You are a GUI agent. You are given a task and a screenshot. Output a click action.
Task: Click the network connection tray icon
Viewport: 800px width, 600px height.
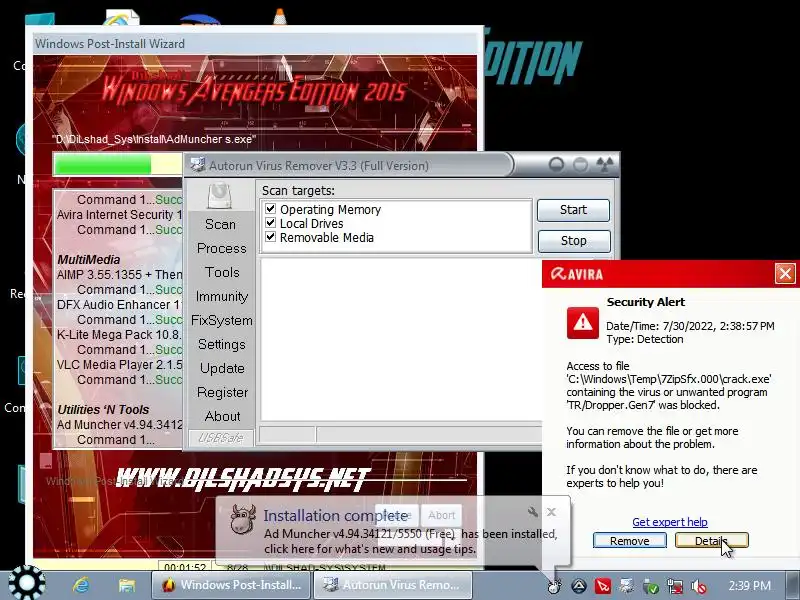[674, 586]
